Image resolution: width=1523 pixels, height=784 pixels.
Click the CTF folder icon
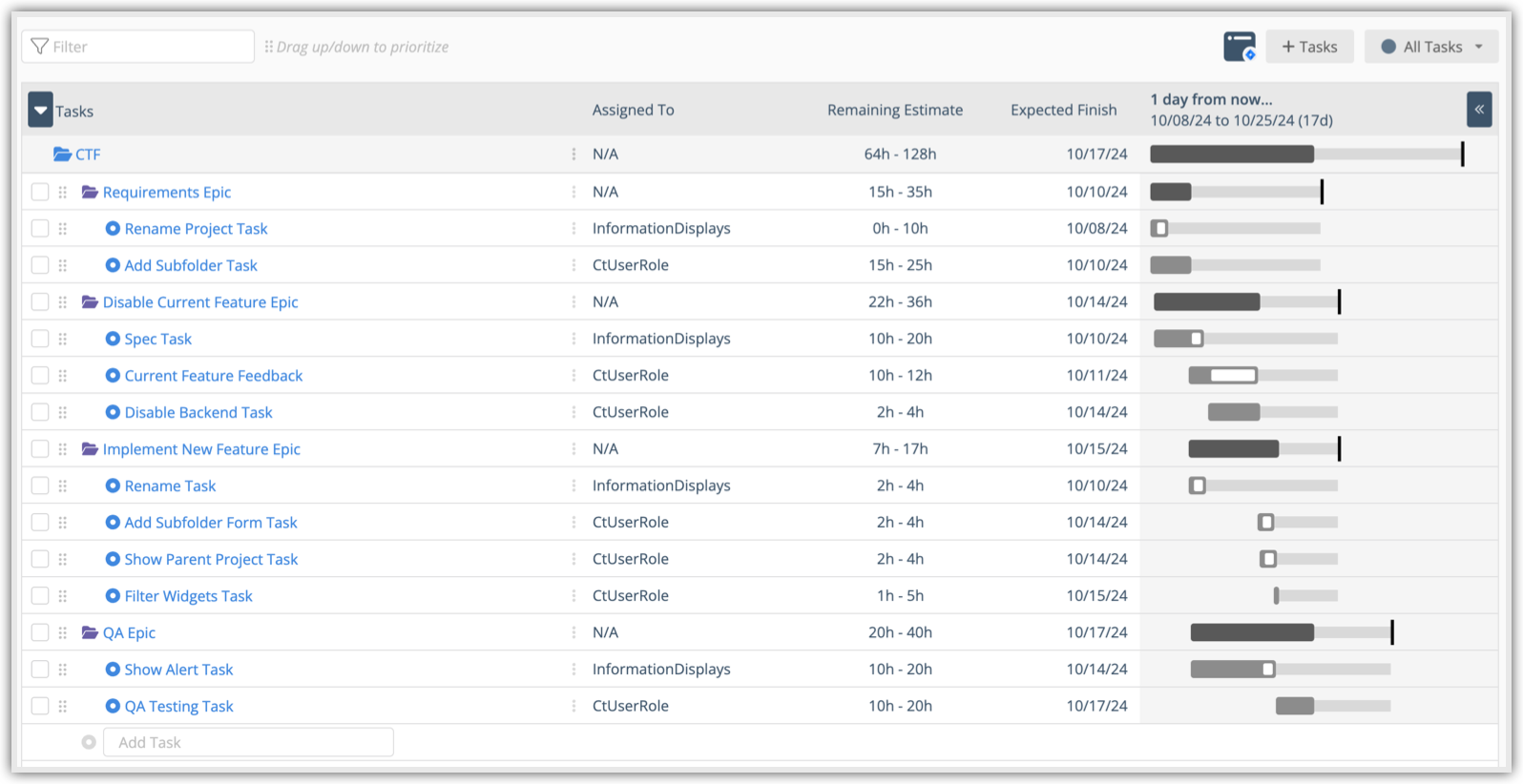point(62,155)
